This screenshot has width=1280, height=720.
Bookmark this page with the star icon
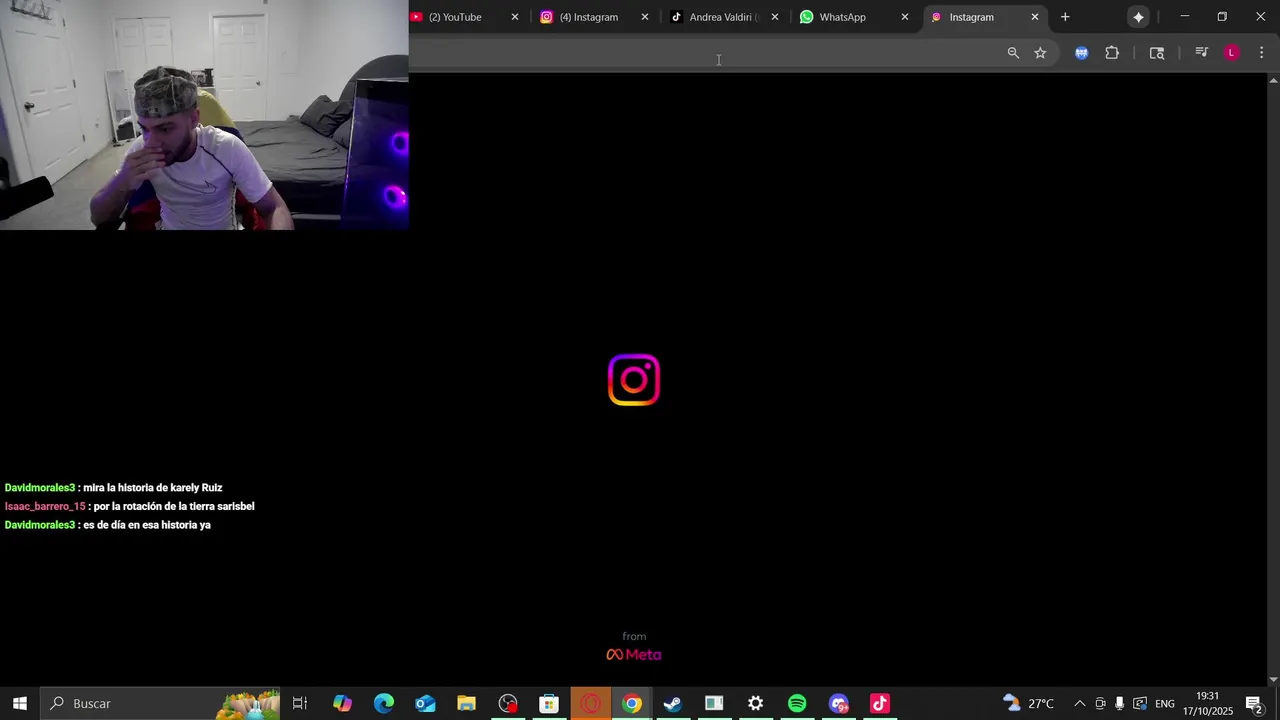(x=1040, y=53)
